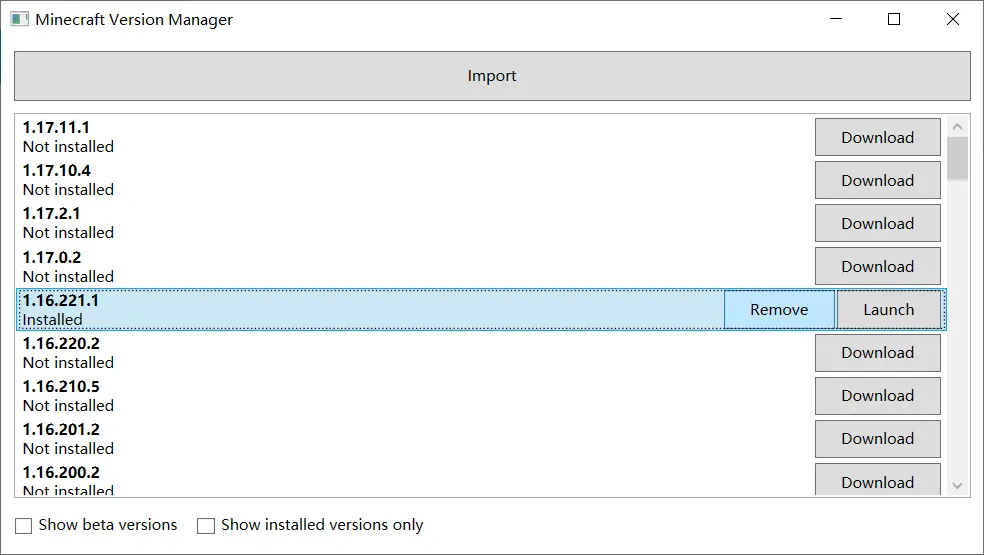Download version 1.16.210.5
Image resolution: width=984 pixels, height=555 pixels.
[x=877, y=396]
